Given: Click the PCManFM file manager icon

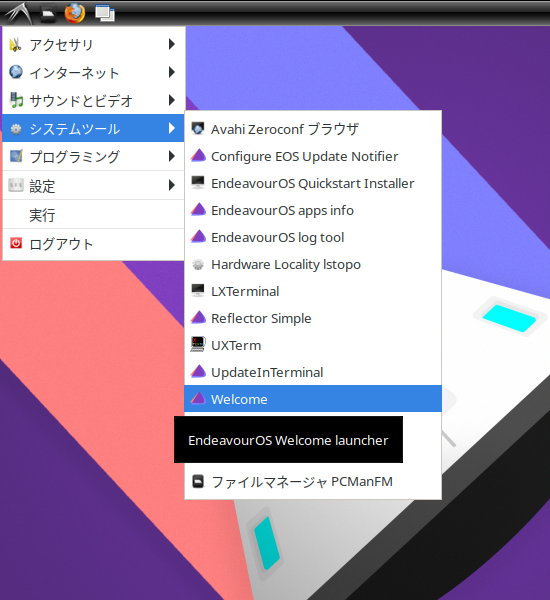Looking at the screenshot, I should point(198,481).
